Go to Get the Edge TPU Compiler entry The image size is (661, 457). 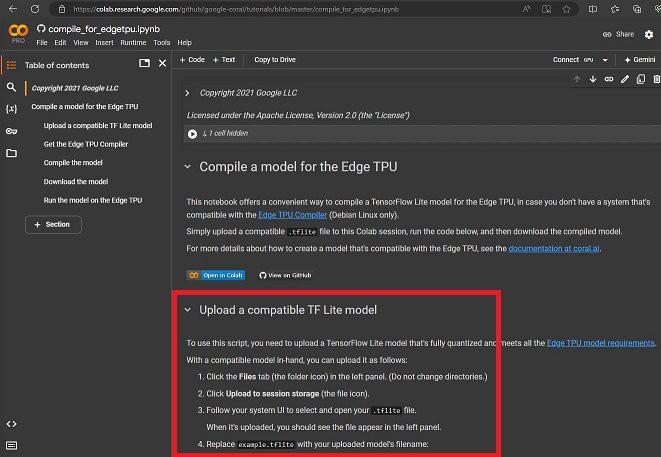(86, 144)
